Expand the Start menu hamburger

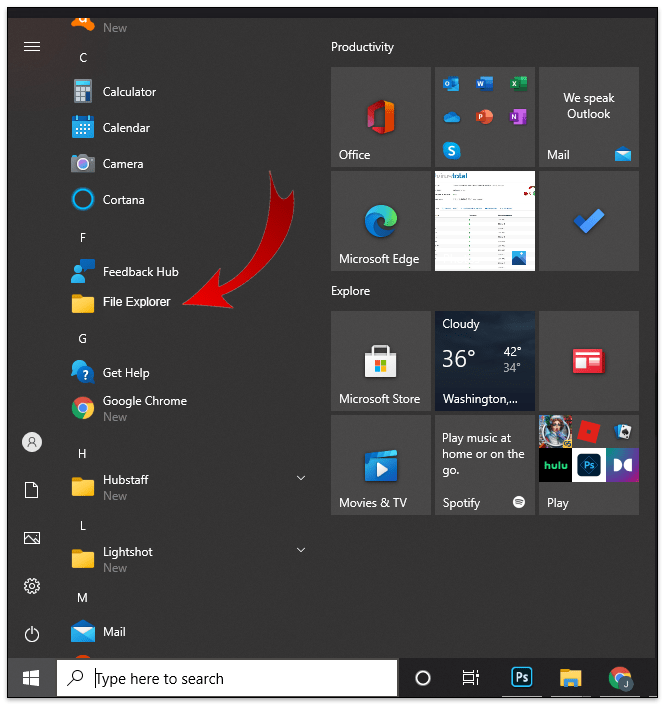[x=32, y=46]
